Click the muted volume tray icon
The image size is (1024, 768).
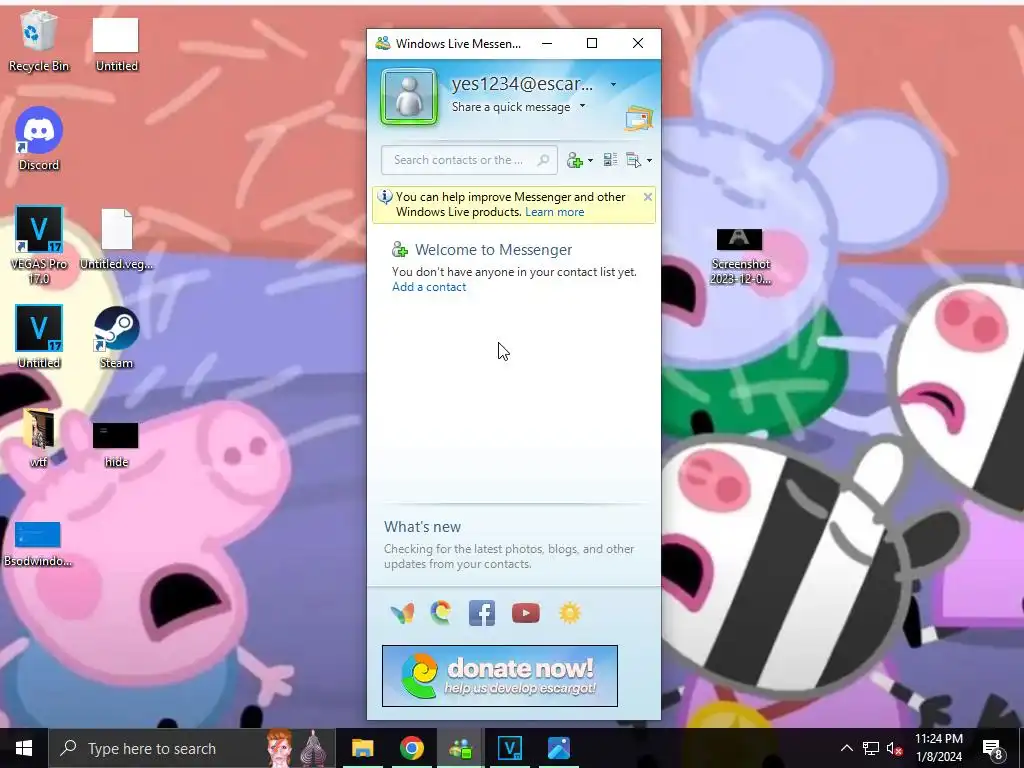click(894, 748)
